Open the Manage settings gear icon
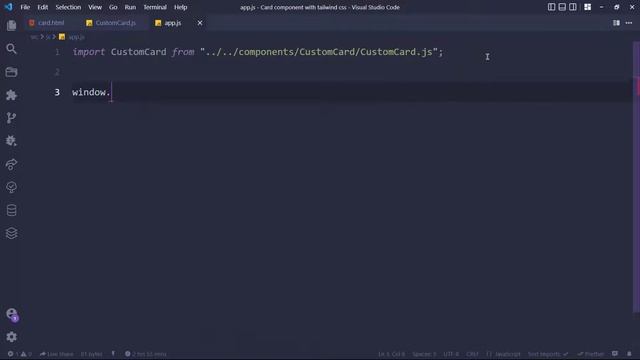This screenshot has height=360, width=640. point(11,337)
